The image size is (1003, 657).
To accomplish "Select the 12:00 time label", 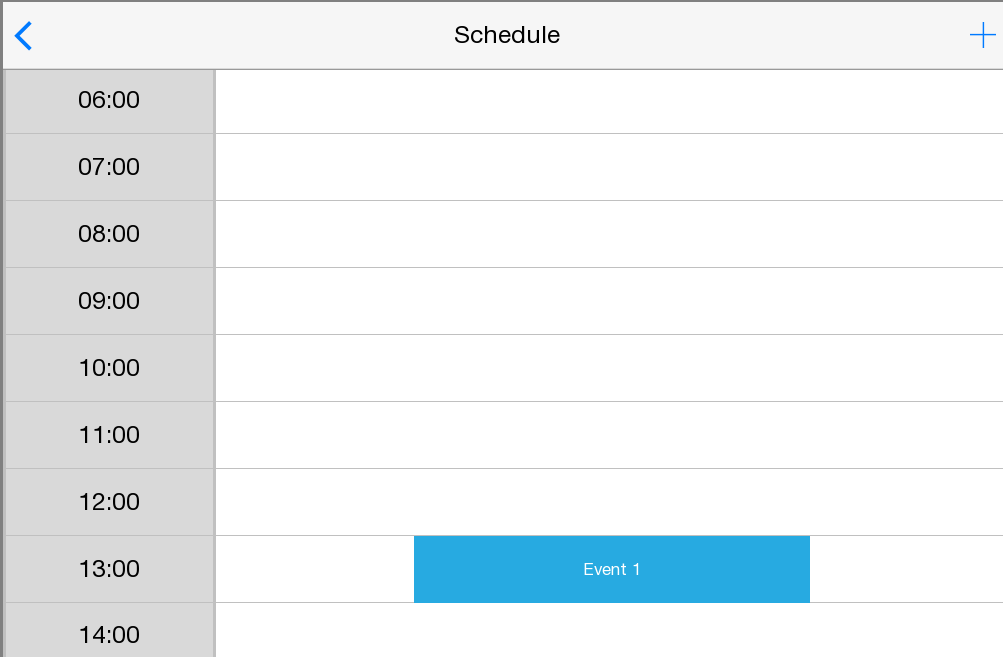I will click(x=109, y=502).
